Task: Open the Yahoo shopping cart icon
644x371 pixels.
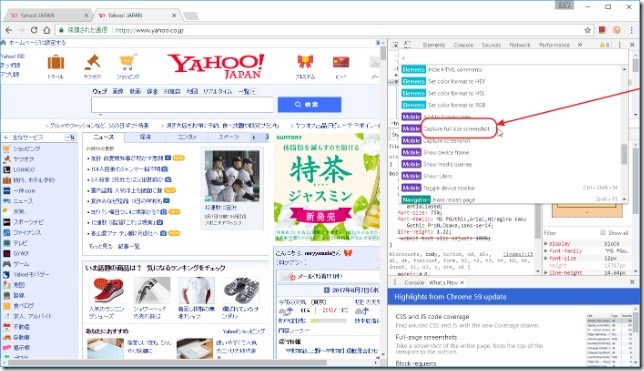Action: [x=128, y=62]
